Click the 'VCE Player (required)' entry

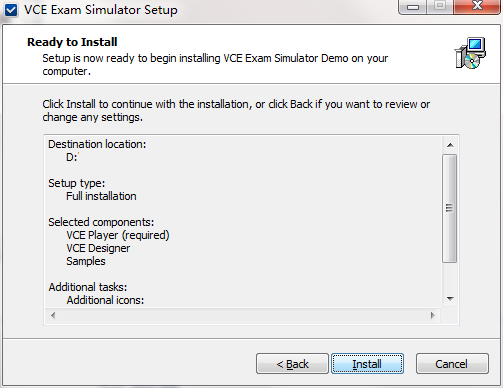pos(118,235)
